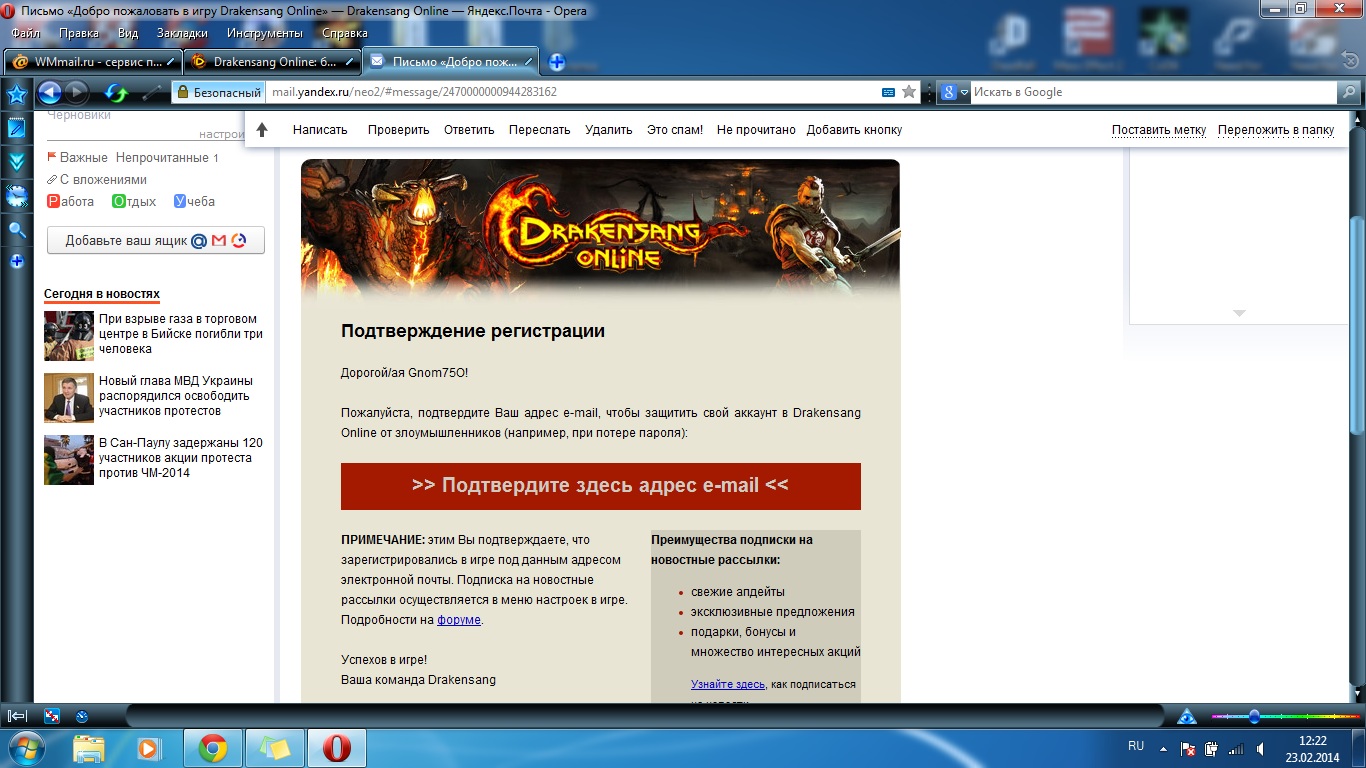
Task: Add a new panel with the sidebar plus
Action: point(17,262)
